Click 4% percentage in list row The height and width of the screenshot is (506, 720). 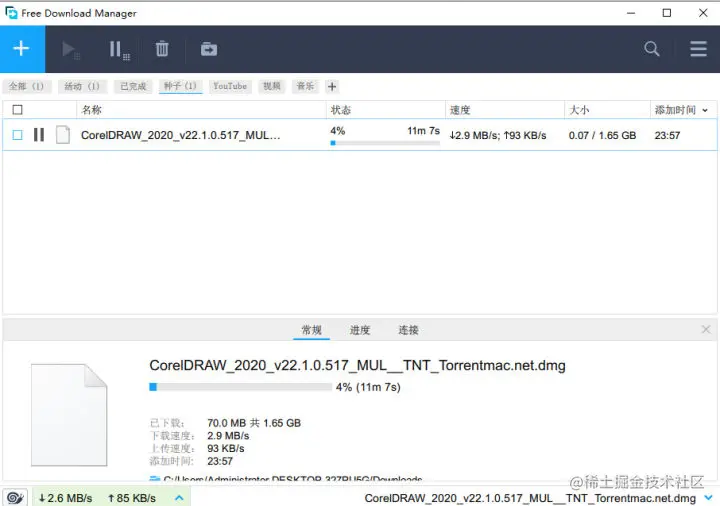pos(338,131)
